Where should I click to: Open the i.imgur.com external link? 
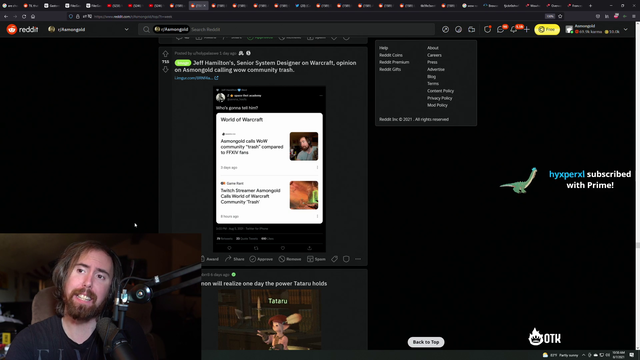point(196,78)
